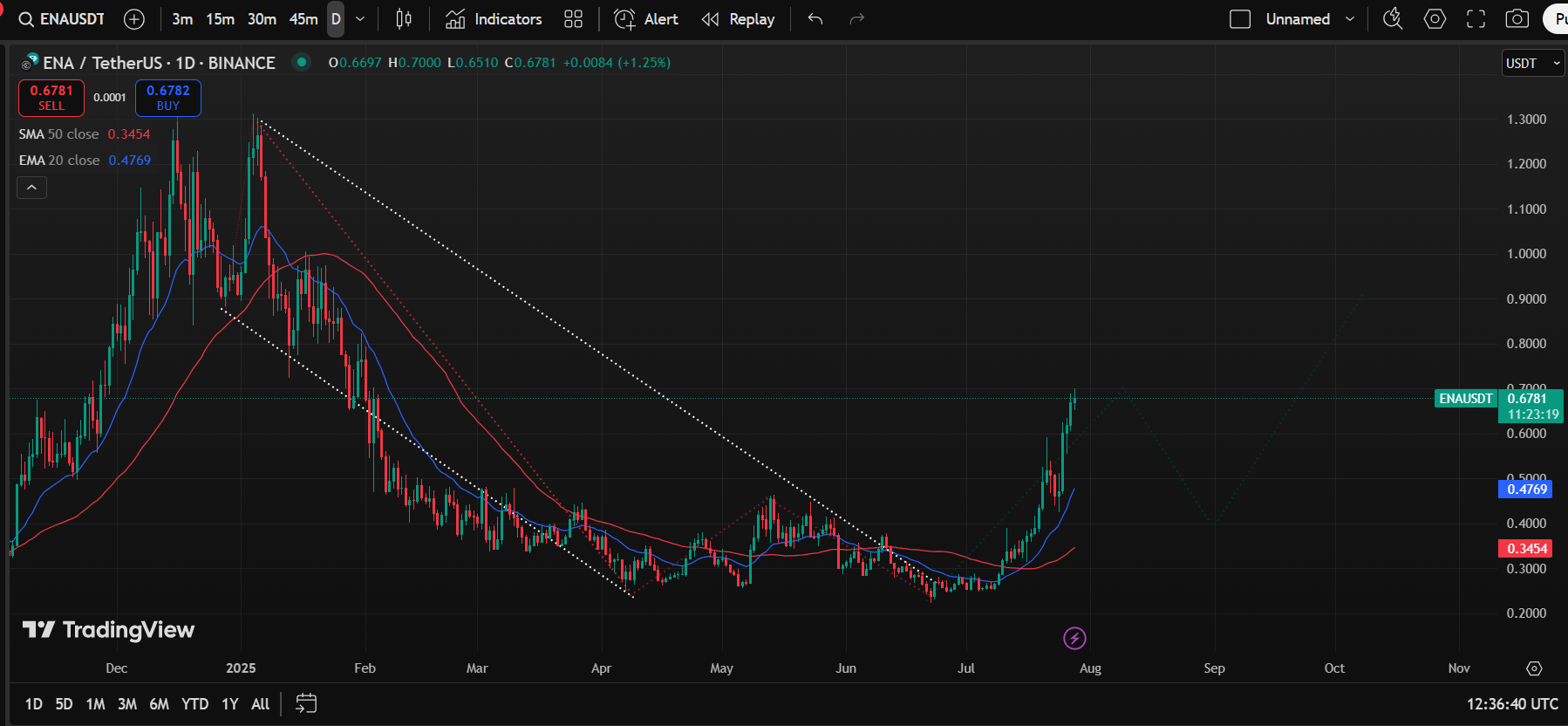Select the D daily interval button

(336, 19)
